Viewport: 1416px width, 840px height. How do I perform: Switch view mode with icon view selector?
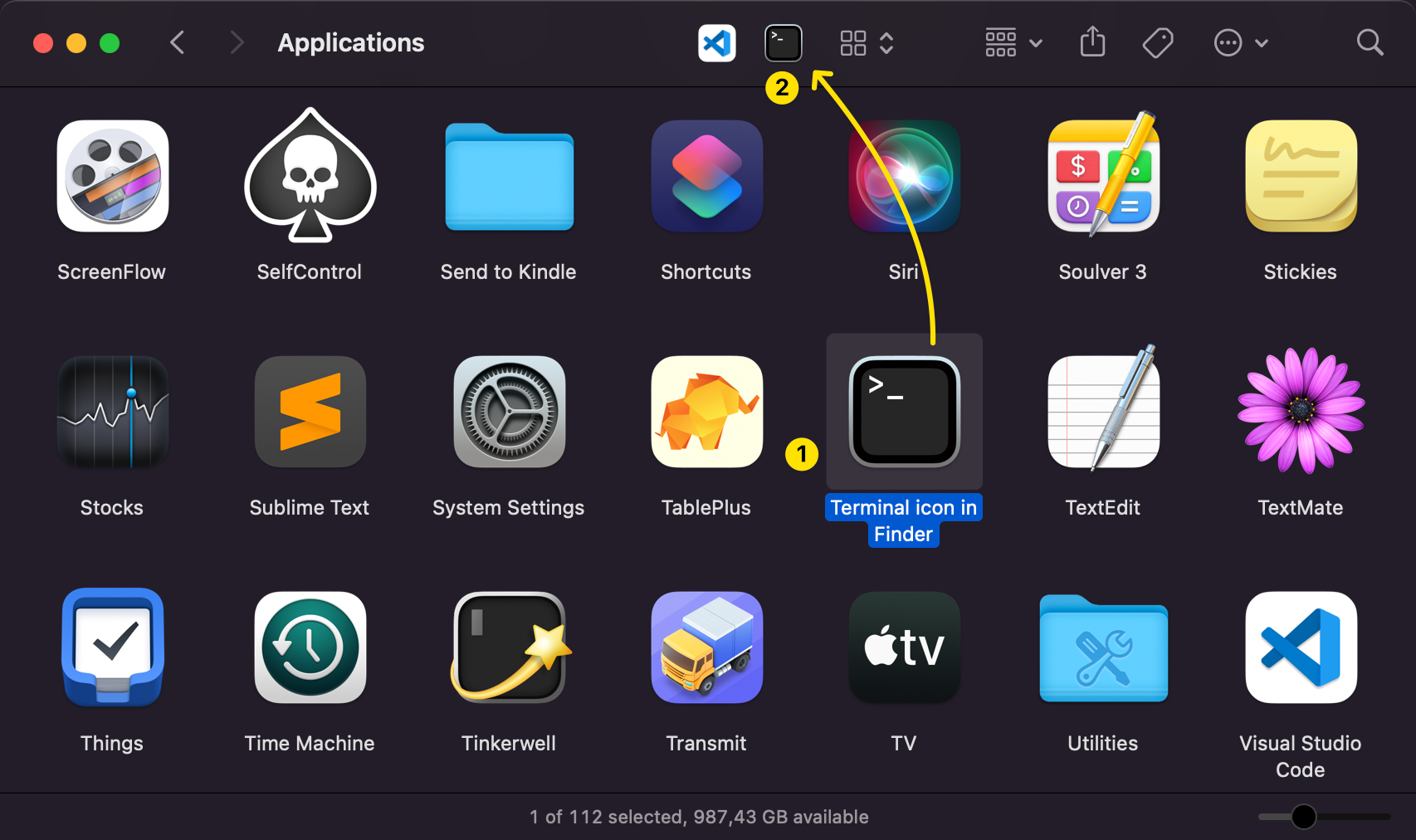pos(866,43)
